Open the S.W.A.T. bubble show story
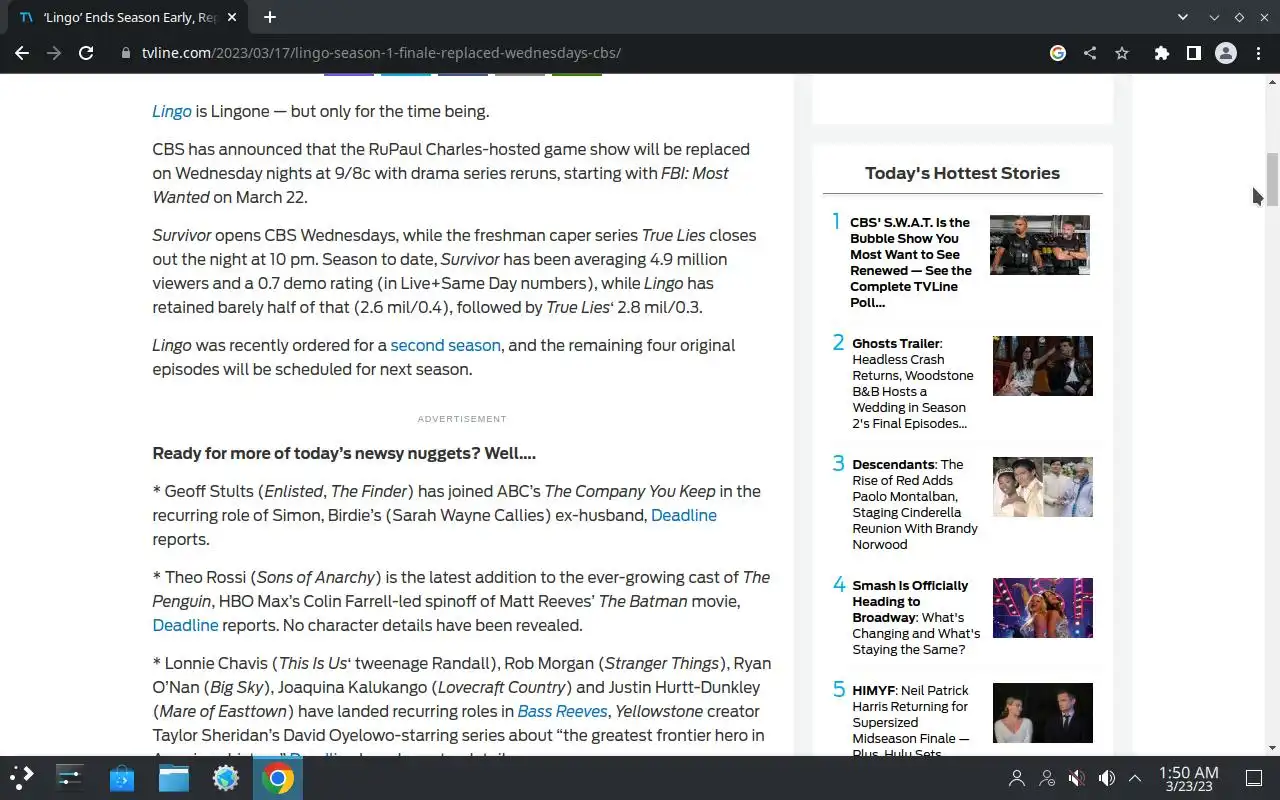The width and height of the screenshot is (1280, 800). 911,262
